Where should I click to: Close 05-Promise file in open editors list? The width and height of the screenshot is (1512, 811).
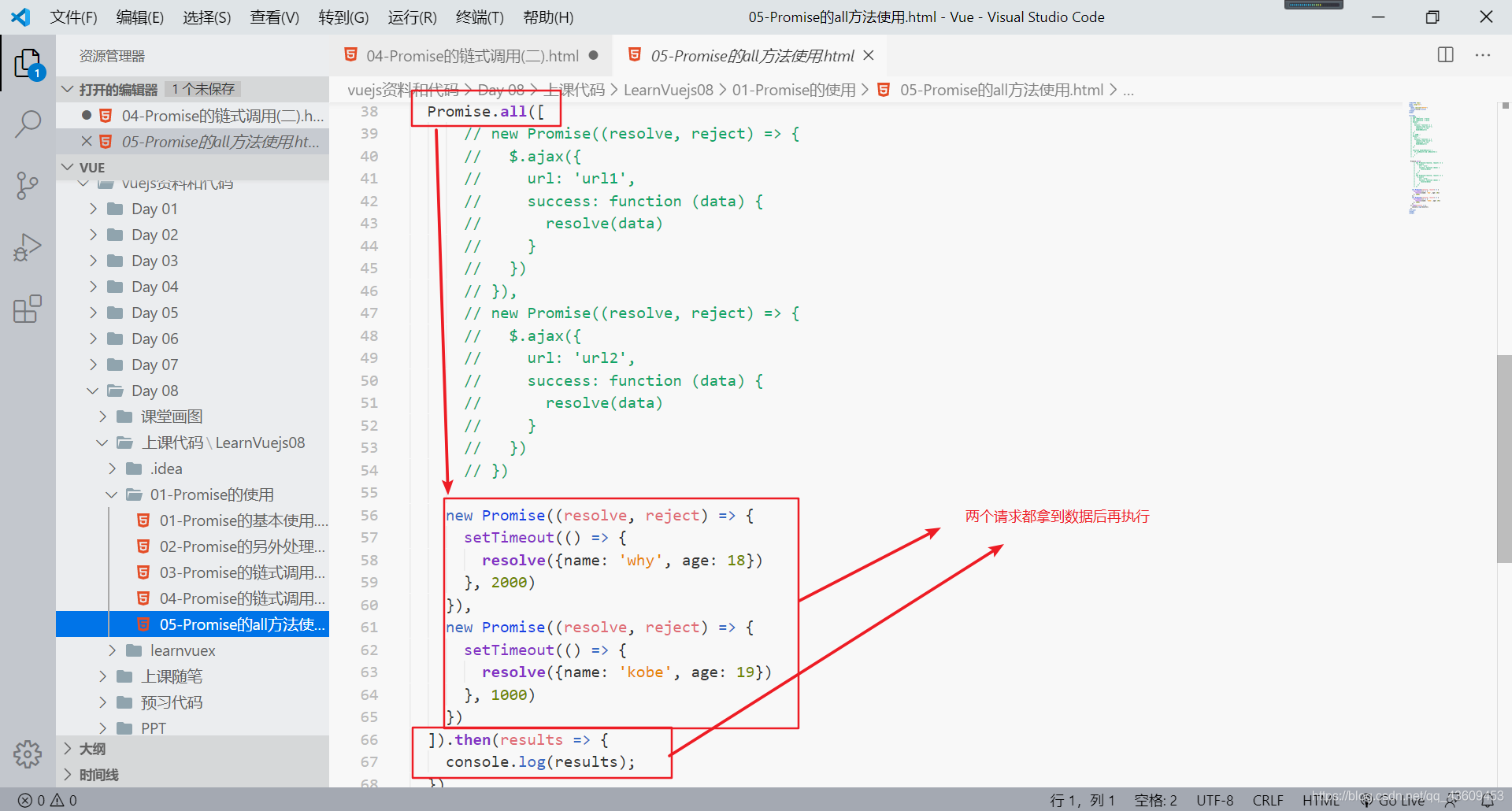click(x=87, y=142)
